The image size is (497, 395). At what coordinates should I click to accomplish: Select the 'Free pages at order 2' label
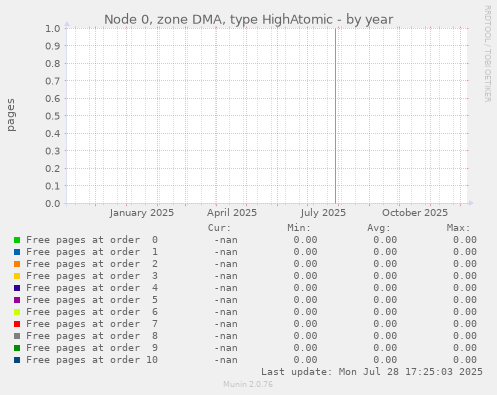[92, 264]
